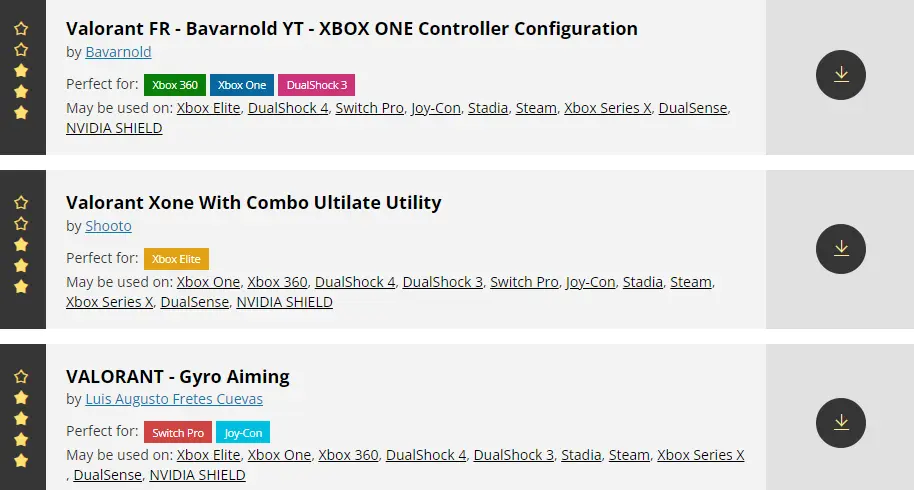
Task: Click the top star on Gyro Aiming config
Action: tap(21, 376)
